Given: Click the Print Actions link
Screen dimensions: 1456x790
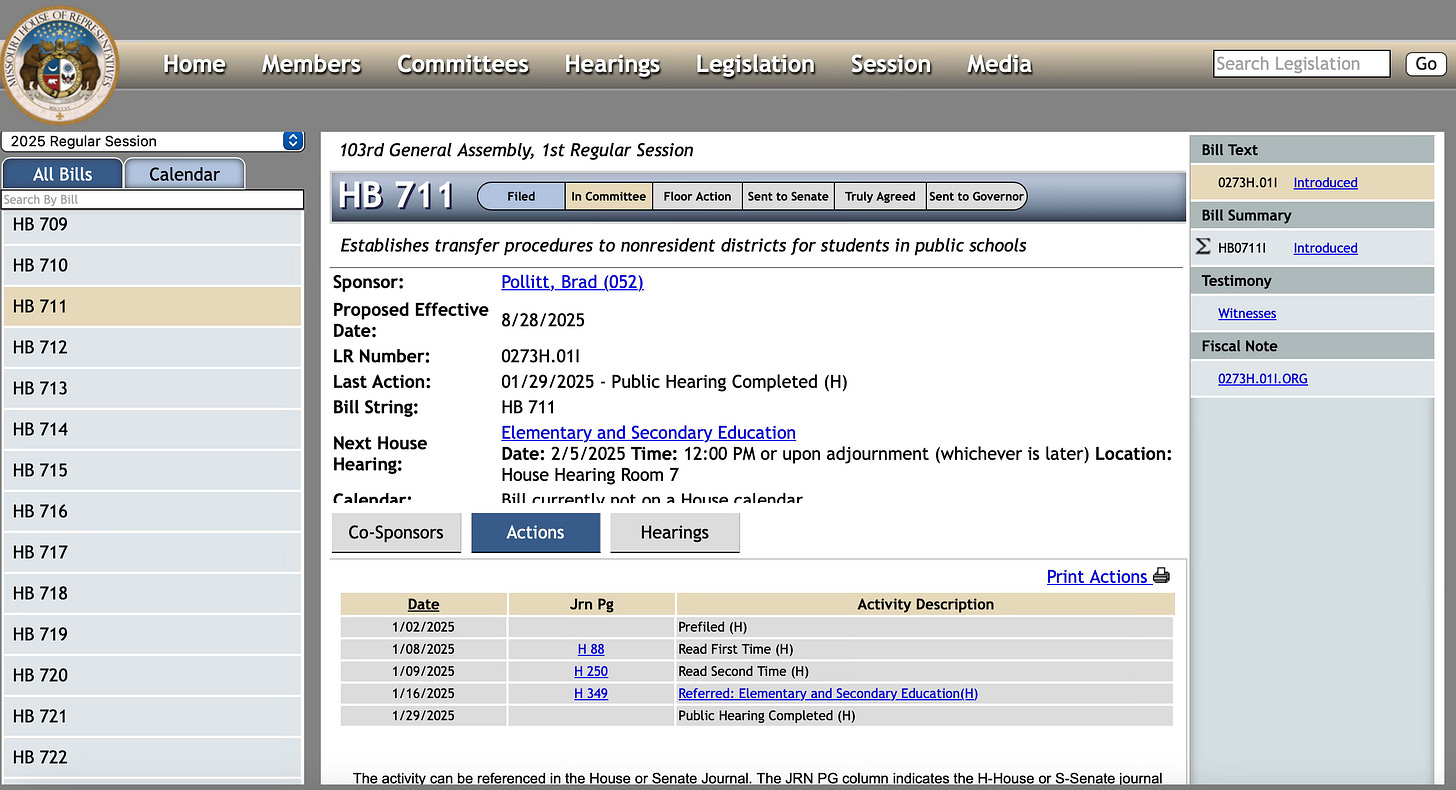Looking at the screenshot, I should (x=1097, y=577).
